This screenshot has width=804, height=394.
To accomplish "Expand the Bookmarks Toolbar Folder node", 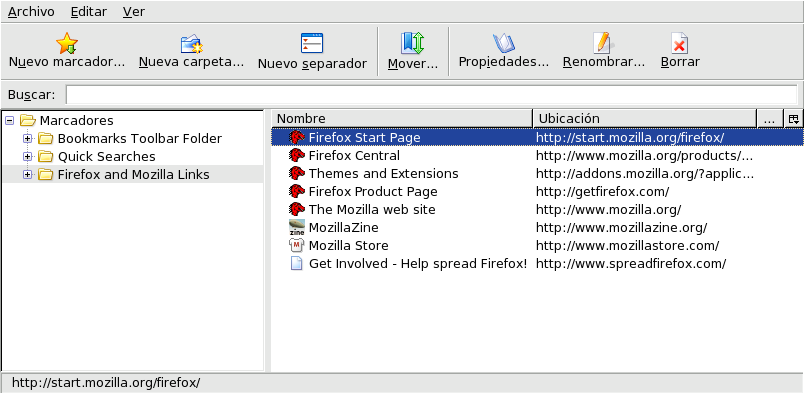I will click(28, 139).
